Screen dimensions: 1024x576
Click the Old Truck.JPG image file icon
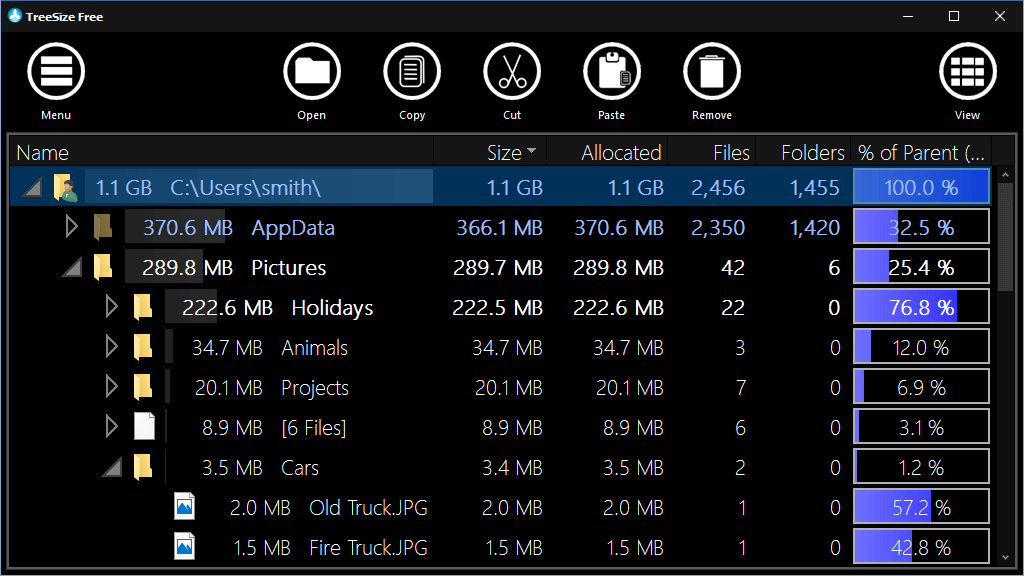click(x=184, y=507)
